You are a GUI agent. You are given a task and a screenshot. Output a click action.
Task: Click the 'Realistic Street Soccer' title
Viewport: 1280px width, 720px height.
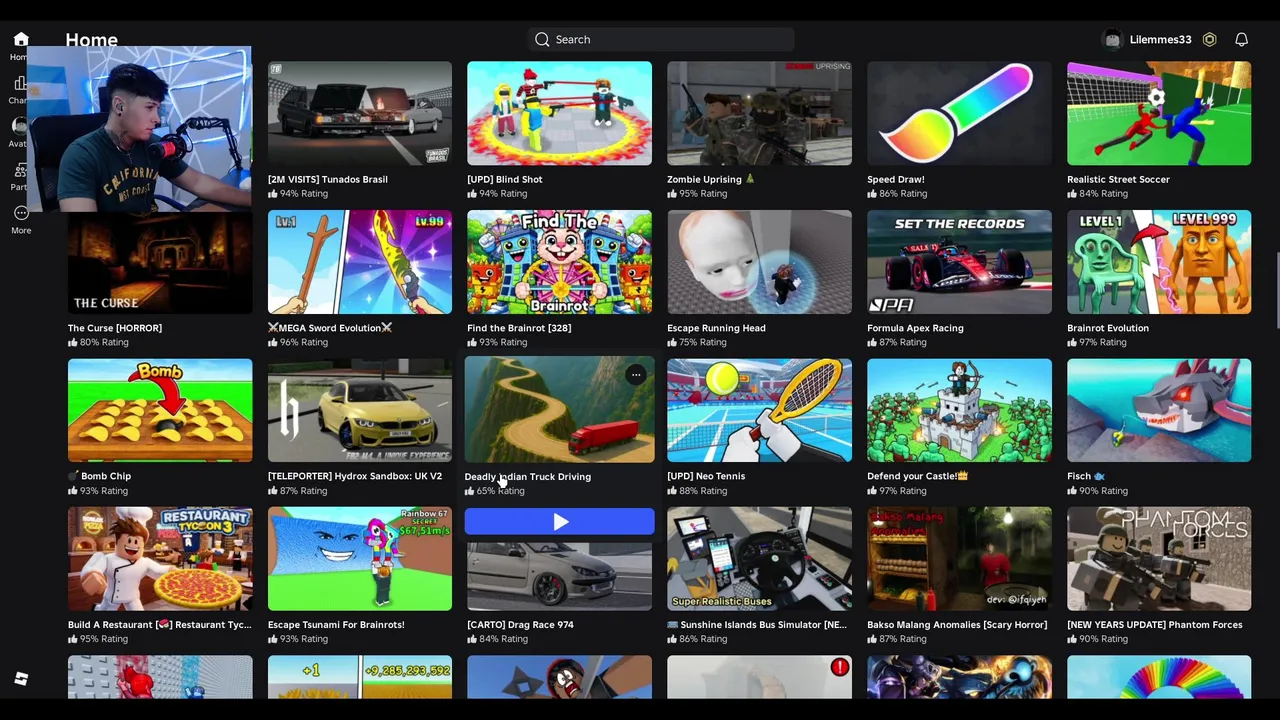[1118, 180]
